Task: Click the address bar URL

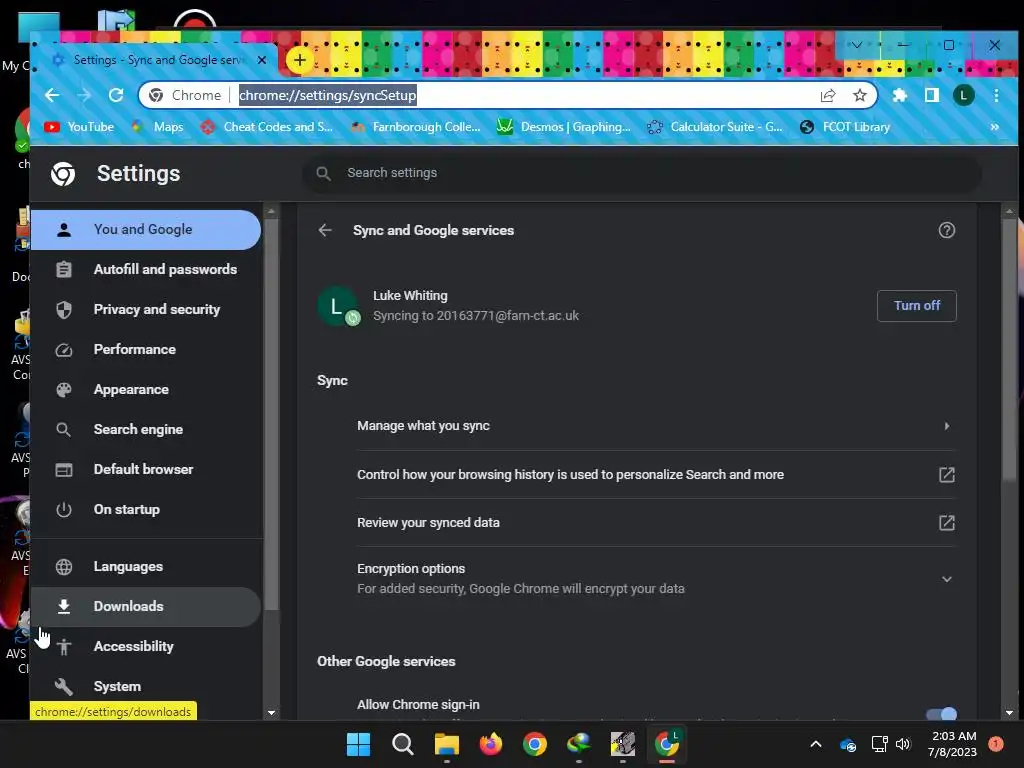Action: point(327,95)
